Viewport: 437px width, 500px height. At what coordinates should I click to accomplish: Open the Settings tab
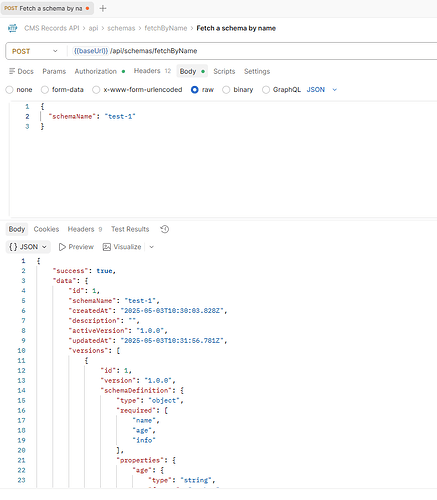257,71
